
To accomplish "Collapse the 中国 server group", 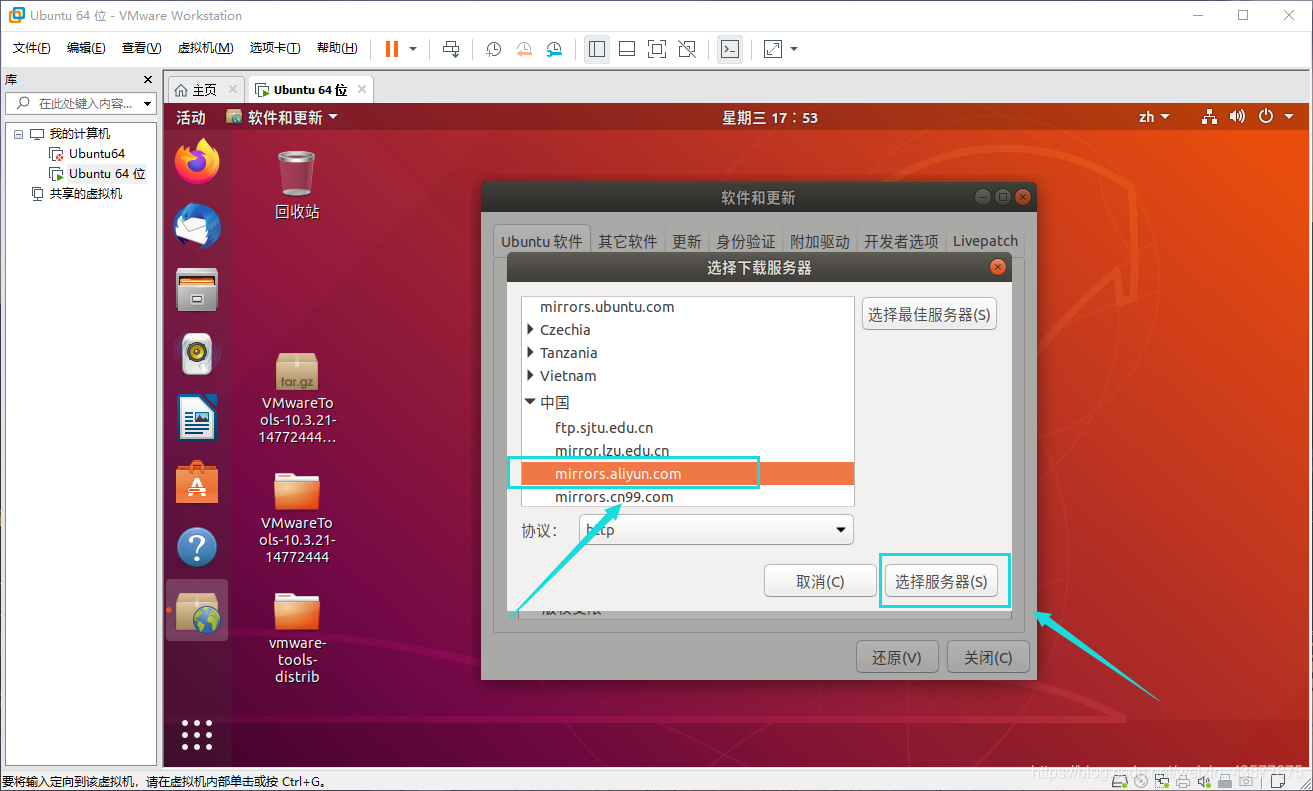I will click(530, 402).
